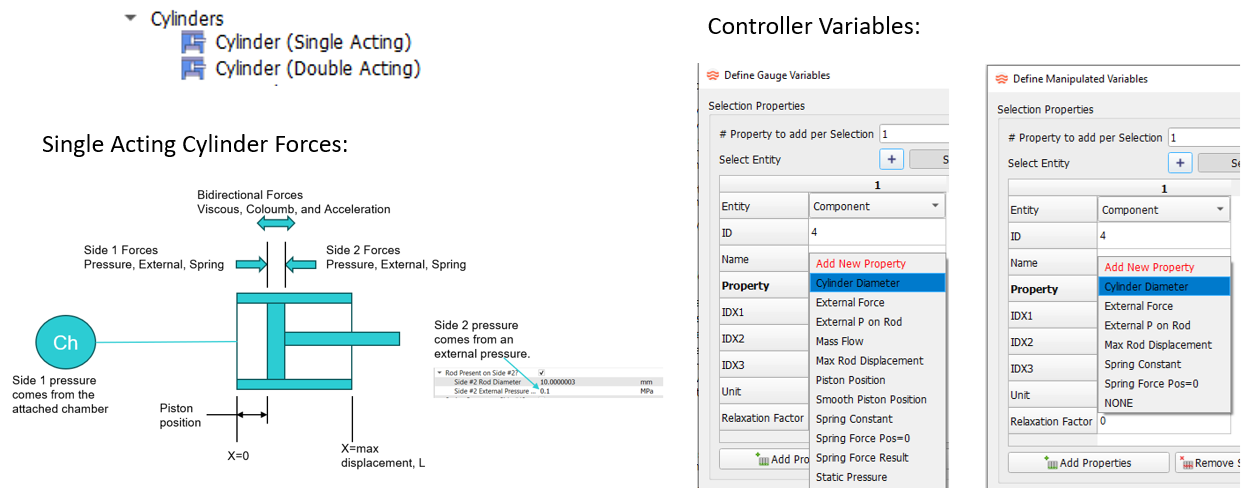Click the plus button in Manipulated Variables
1249x496 pixels.
(x=1181, y=163)
